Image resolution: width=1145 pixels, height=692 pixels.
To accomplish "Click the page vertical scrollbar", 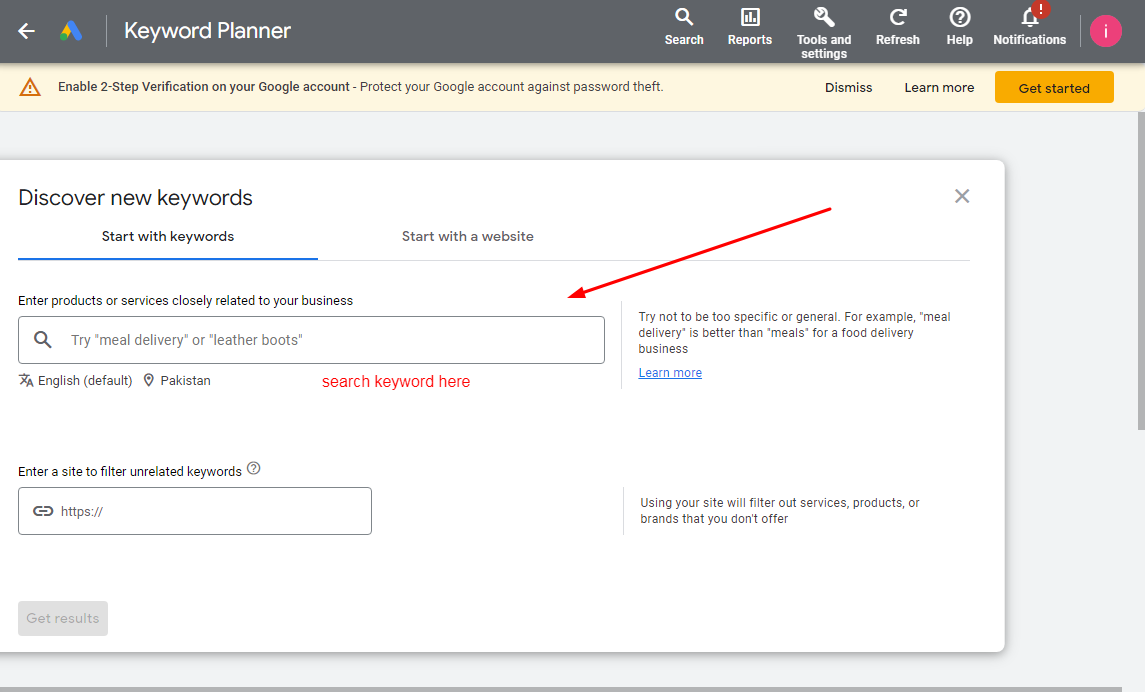I will (1141, 270).
